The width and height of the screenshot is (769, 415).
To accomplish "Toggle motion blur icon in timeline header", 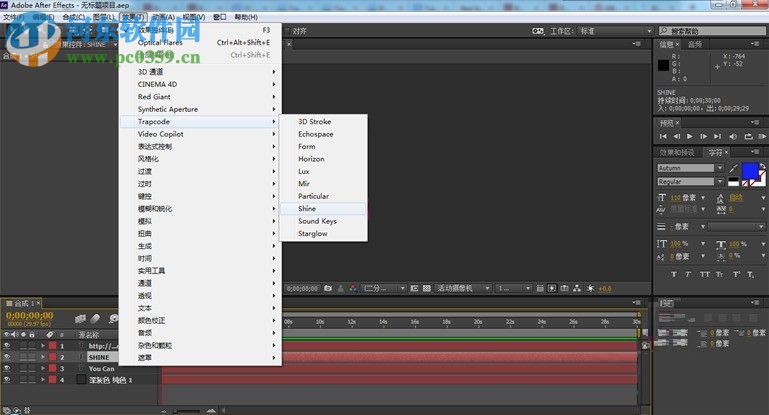I will coord(96,319).
